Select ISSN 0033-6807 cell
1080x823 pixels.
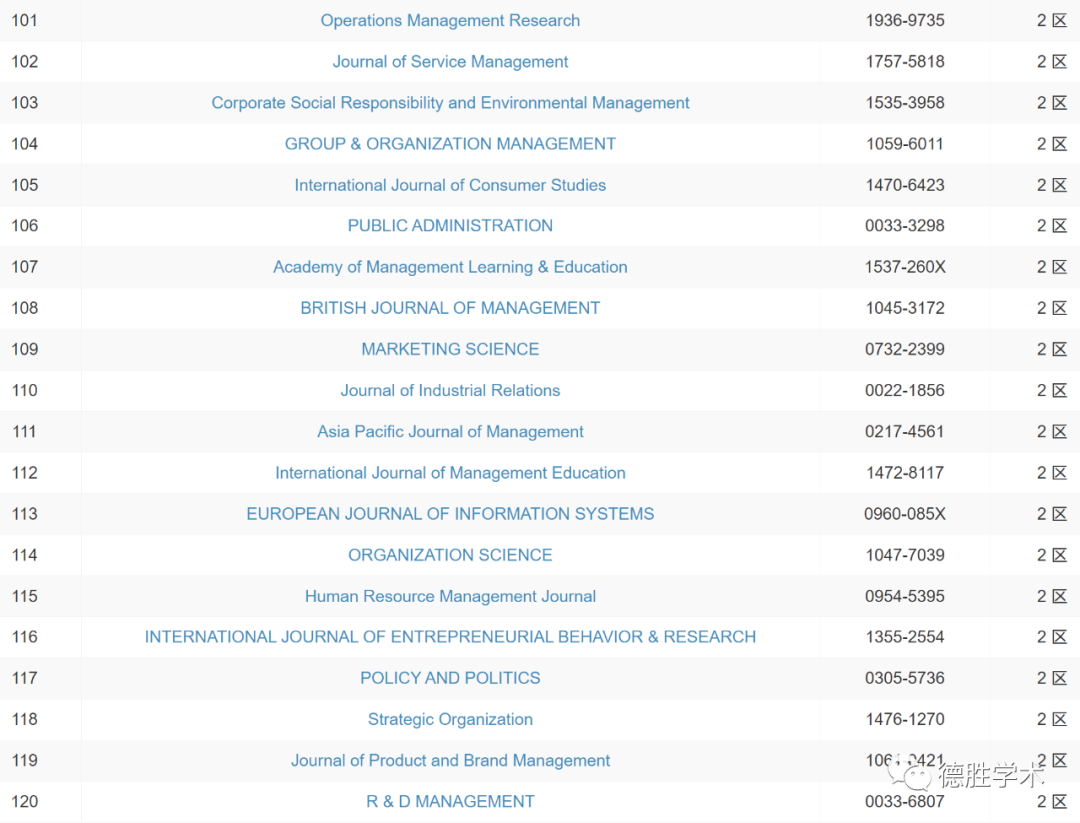tap(904, 802)
